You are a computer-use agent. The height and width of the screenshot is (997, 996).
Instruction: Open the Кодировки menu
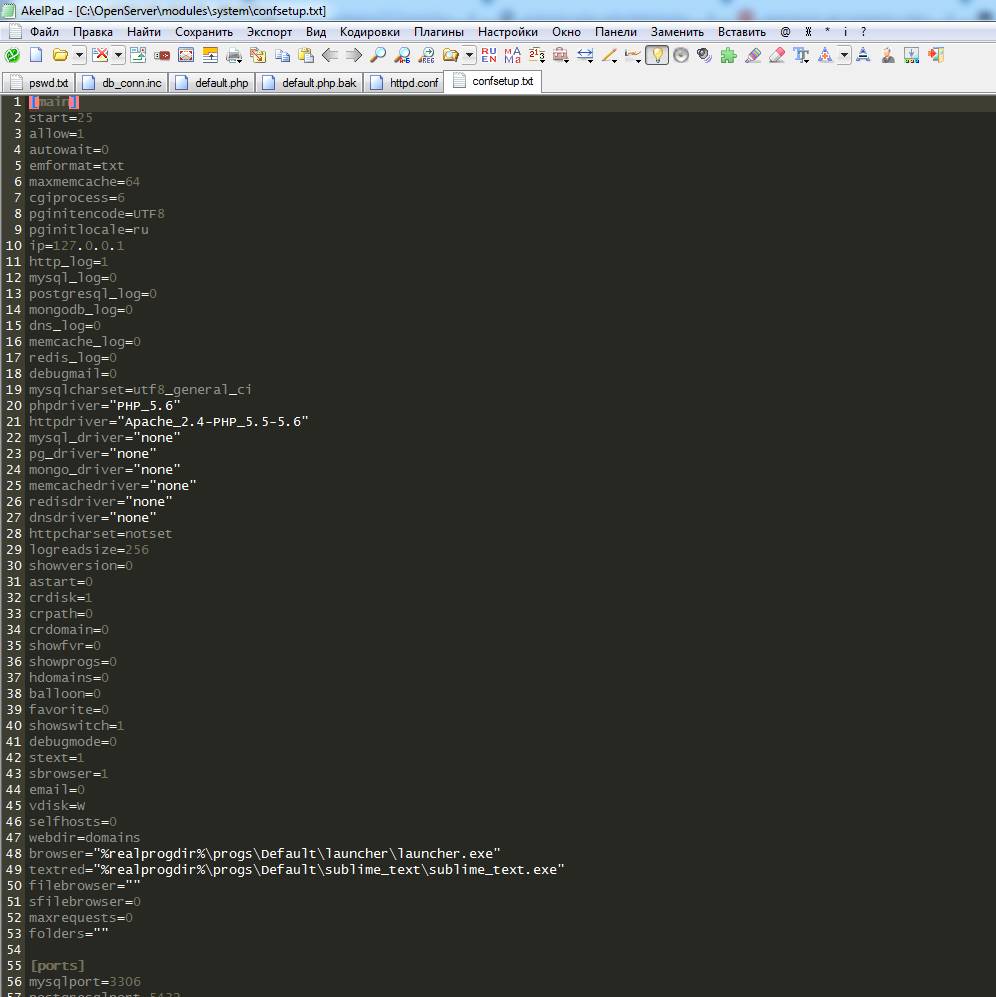369,32
